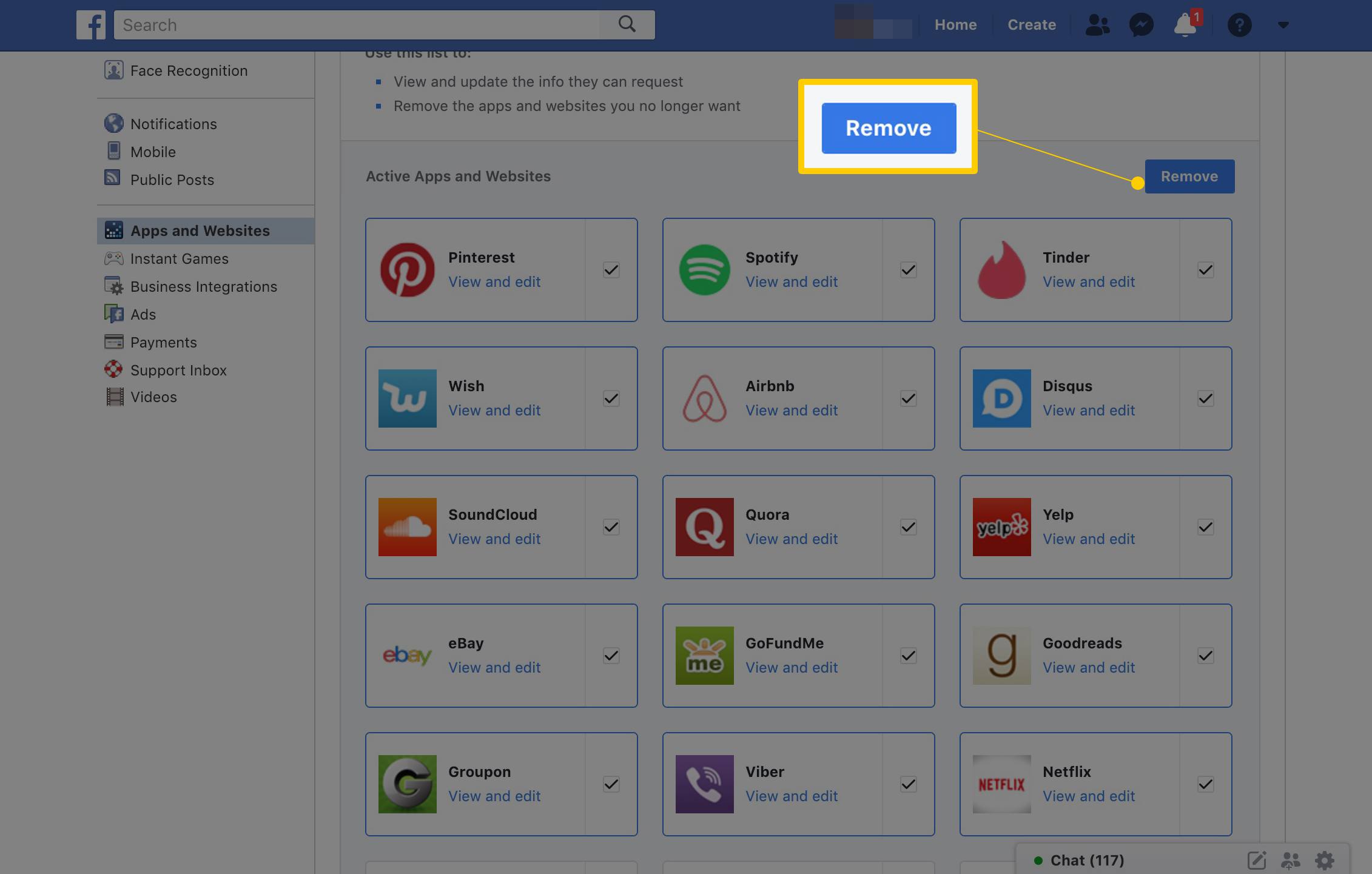Viewport: 1372px width, 874px height.
Task: Uncheck the Quora checkbox
Action: 909,527
